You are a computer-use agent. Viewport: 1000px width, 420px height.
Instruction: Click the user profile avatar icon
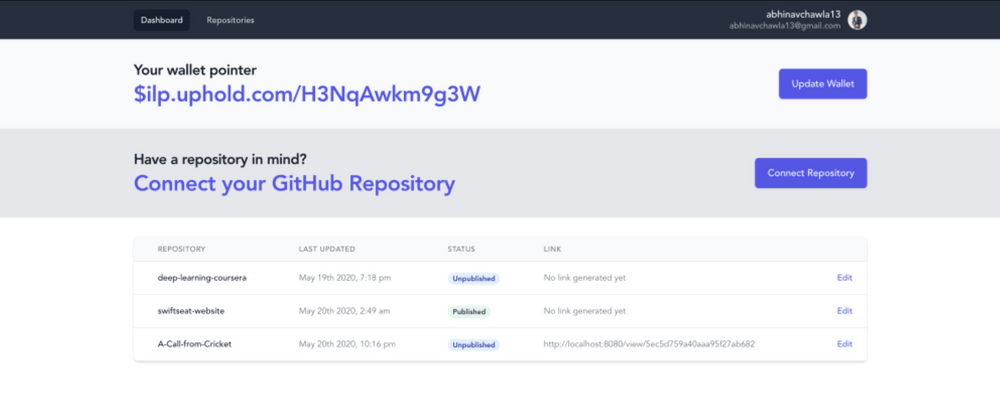click(x=857, y=20)
